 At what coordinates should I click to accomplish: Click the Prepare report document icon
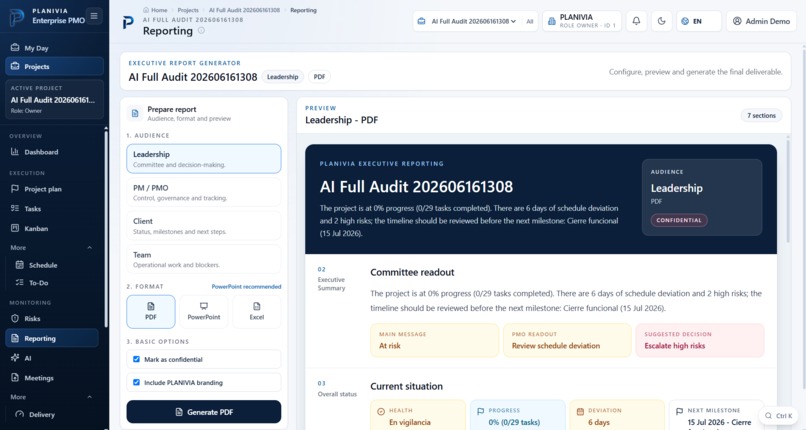(x=135, y=114)
